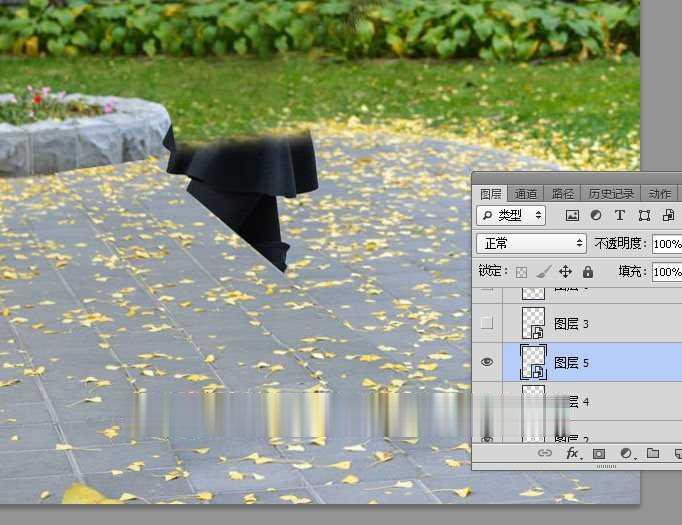Click the 图层 3 smart object thumbnail
The height and width of the screenshot is (525, 682).
[533, 323]
